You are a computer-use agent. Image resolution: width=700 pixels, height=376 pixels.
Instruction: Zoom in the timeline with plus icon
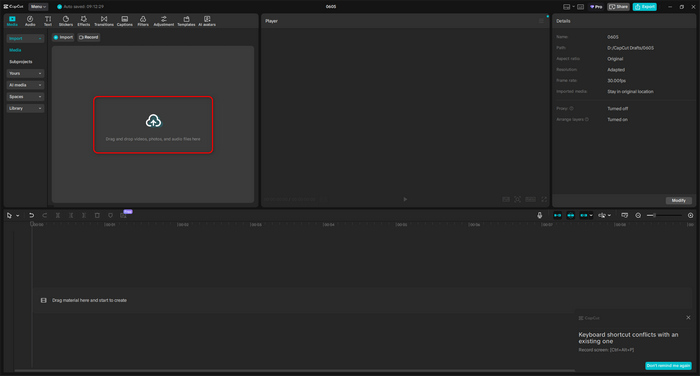click(x=690, y=215)
